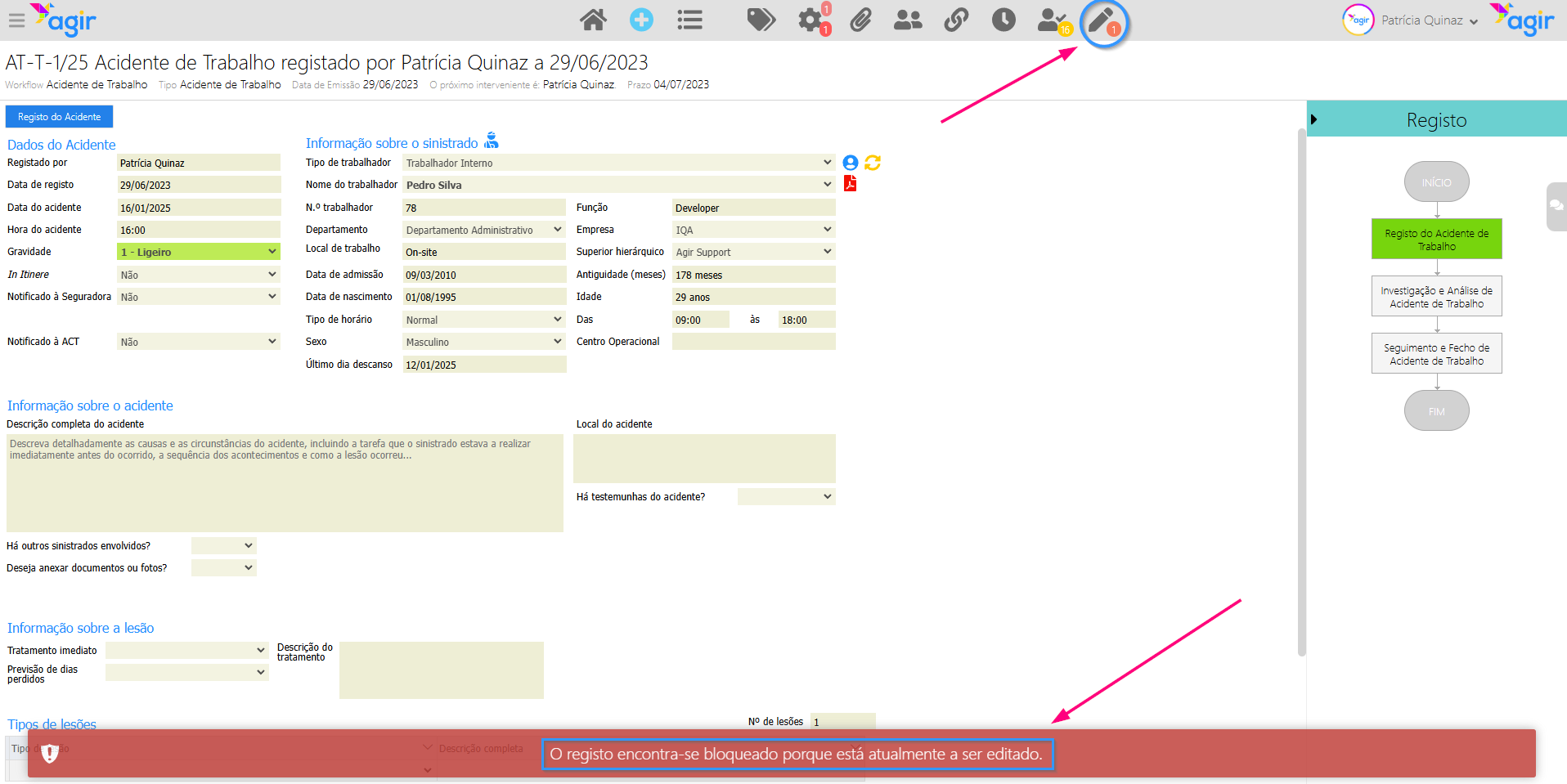
Task: Open the chain link icon
Action: point(956,20)
